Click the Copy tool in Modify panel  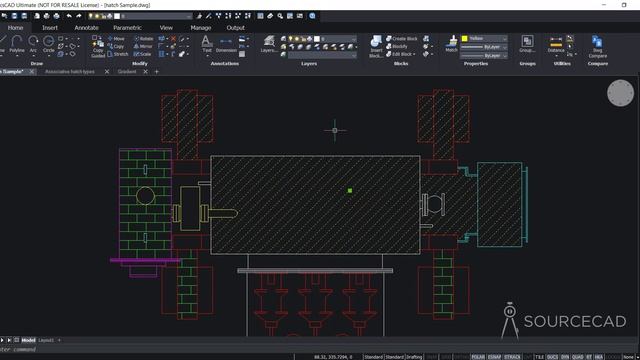[116, 46]
